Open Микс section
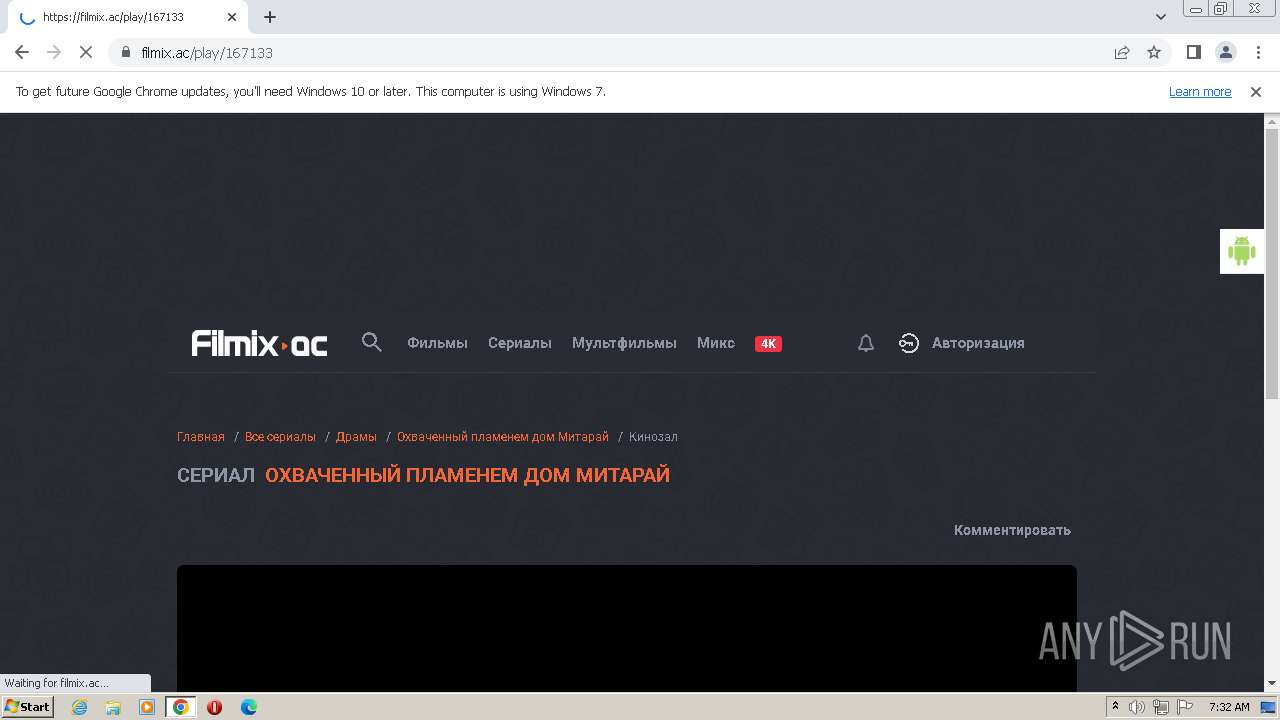 click(x=716, y=343)
